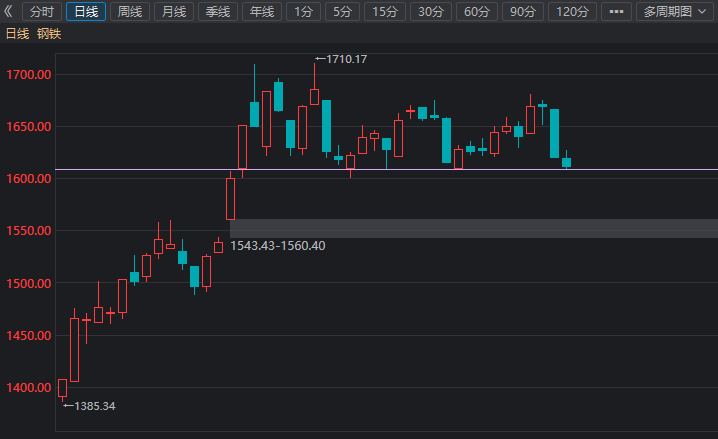Select the 60分 period button
The image size is (718, 439).
pyautogui.click(x=477, y=11)
